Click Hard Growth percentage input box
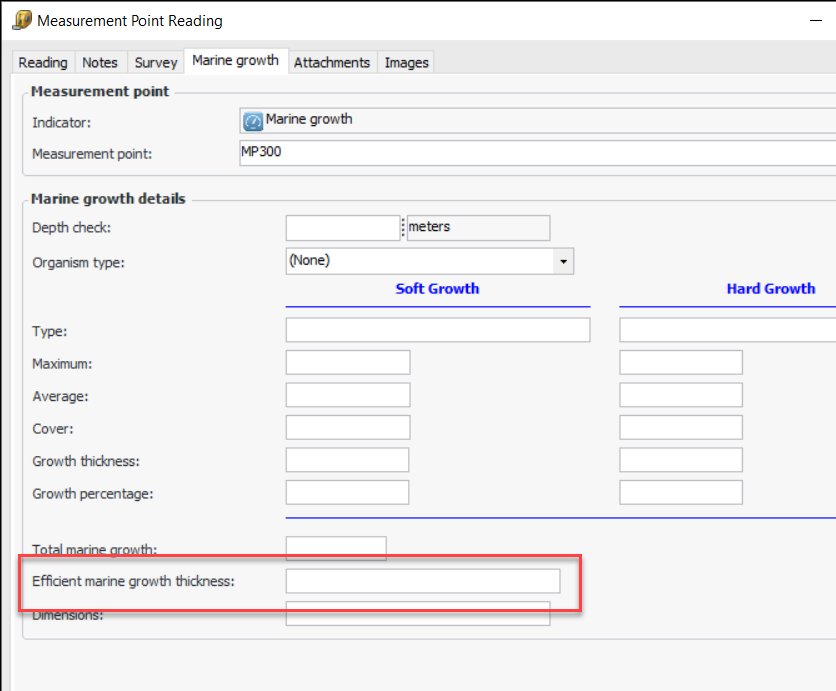Image resolution: width=836 pixels, height=691 pixels. (681, 492)
